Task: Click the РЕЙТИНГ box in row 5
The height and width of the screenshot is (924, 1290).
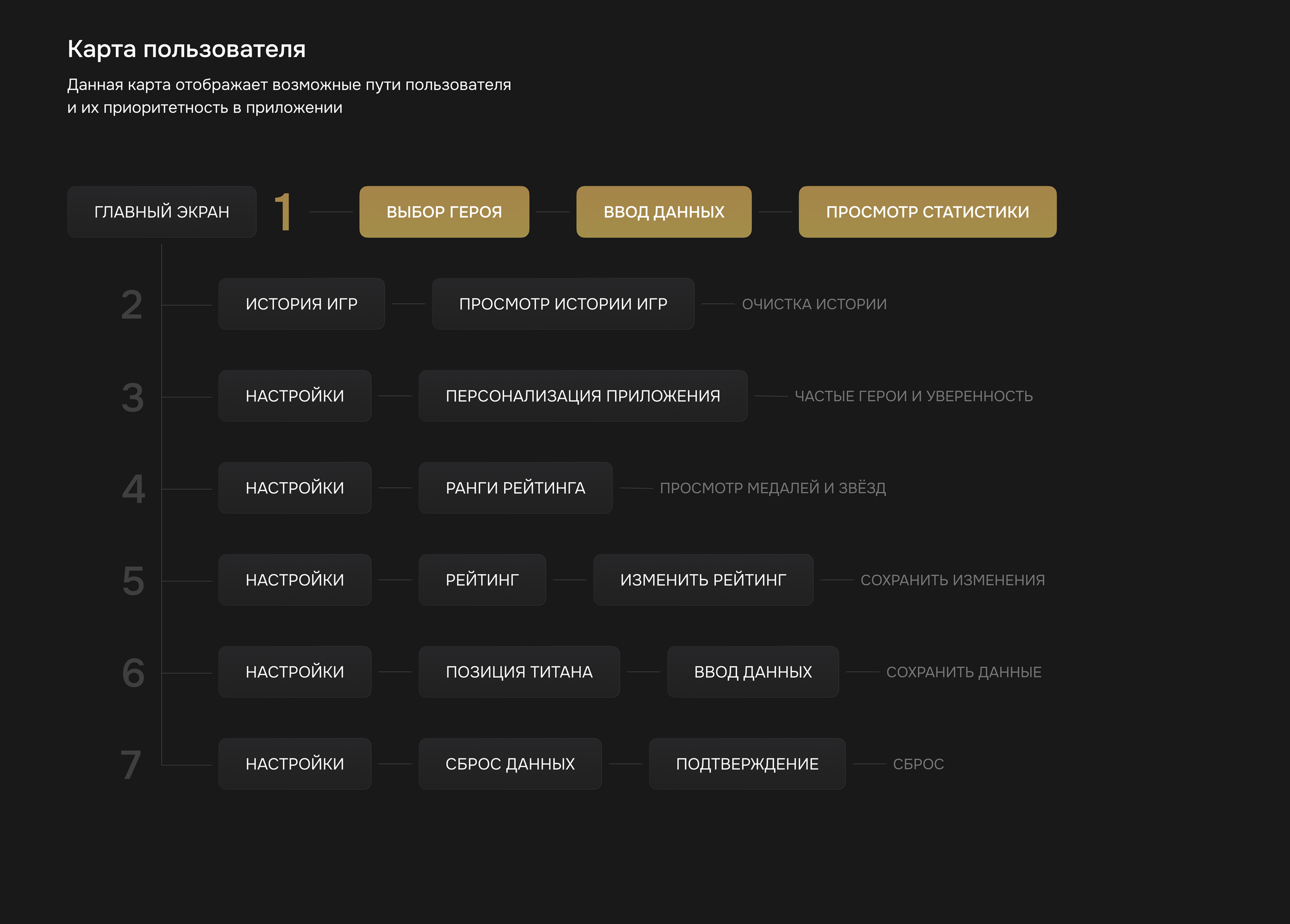Action: click(482, 580)
